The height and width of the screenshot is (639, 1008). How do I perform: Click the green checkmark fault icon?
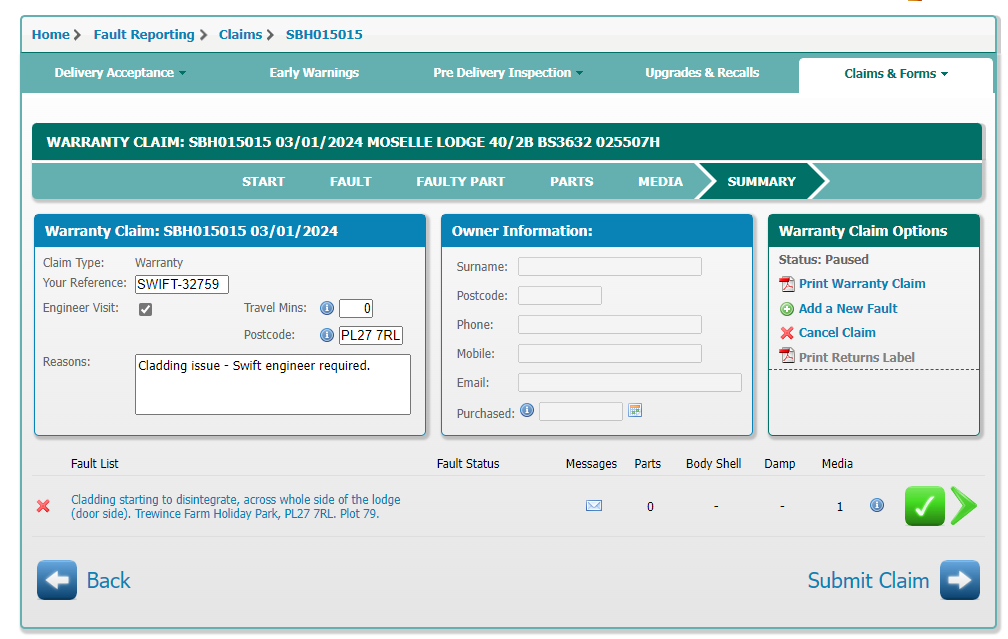pyautogui.click(x=924, y=506)
